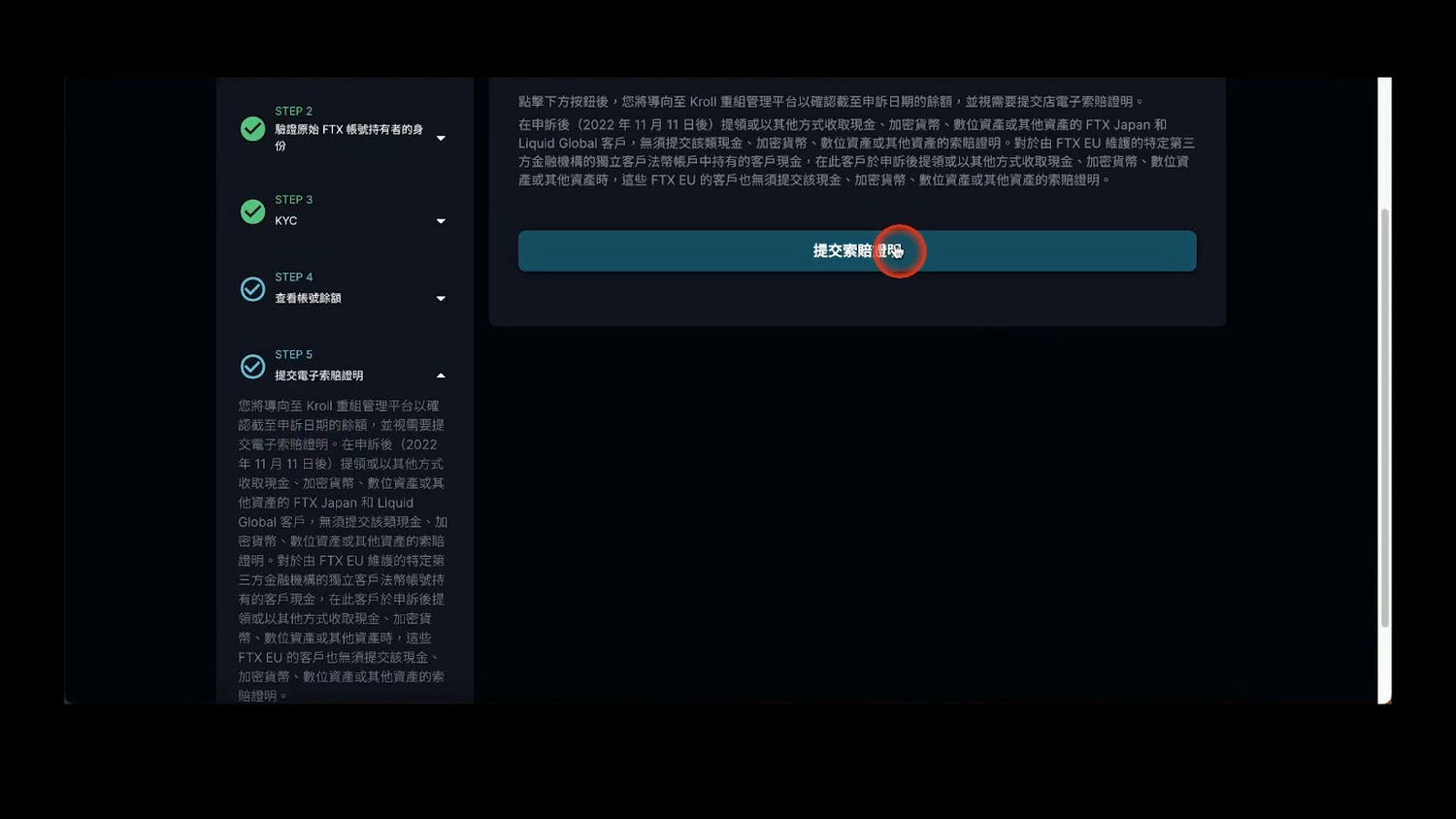
Task: Click the blue outlined check icon for STEP 5
Action: [x=252, y=367]
